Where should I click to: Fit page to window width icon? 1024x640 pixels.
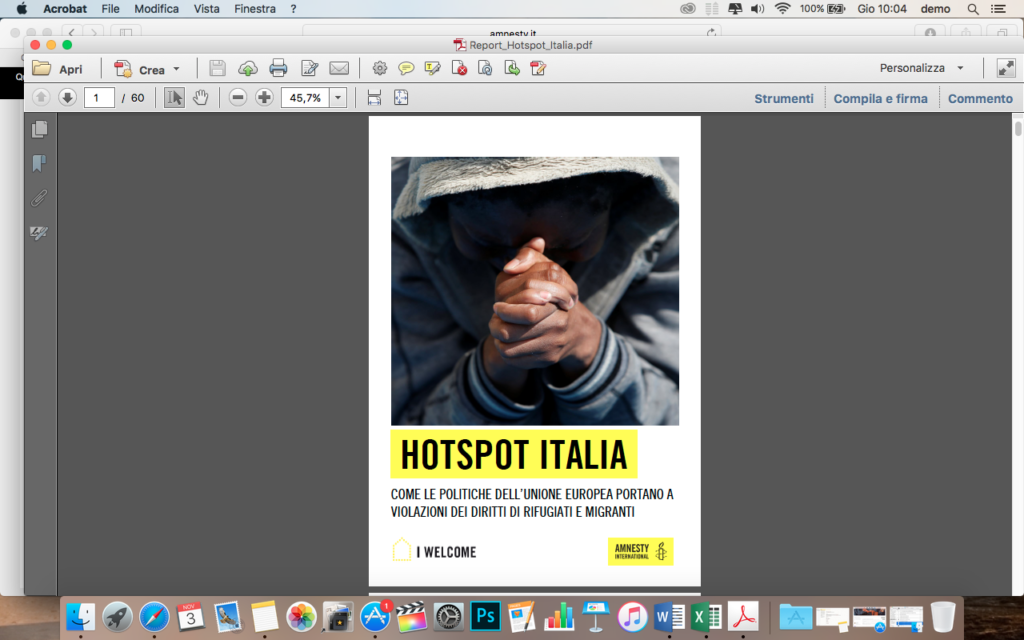coord(374,97)
